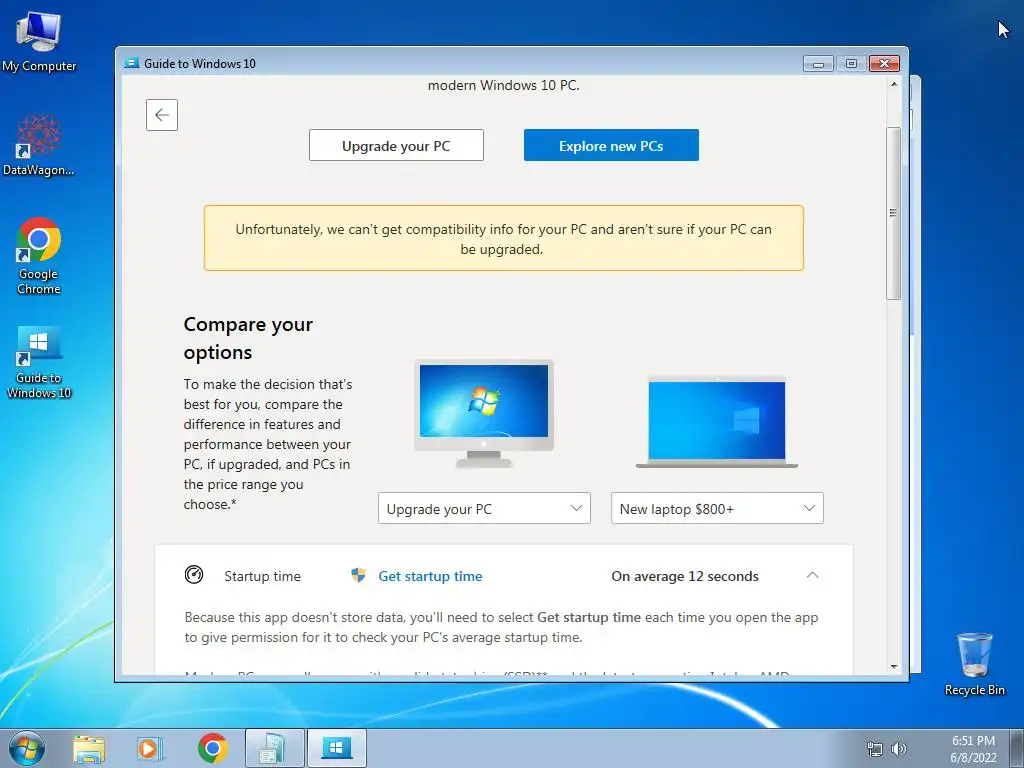
Task: Click the Startup time gauge icon
Action: tap(194, 575)
